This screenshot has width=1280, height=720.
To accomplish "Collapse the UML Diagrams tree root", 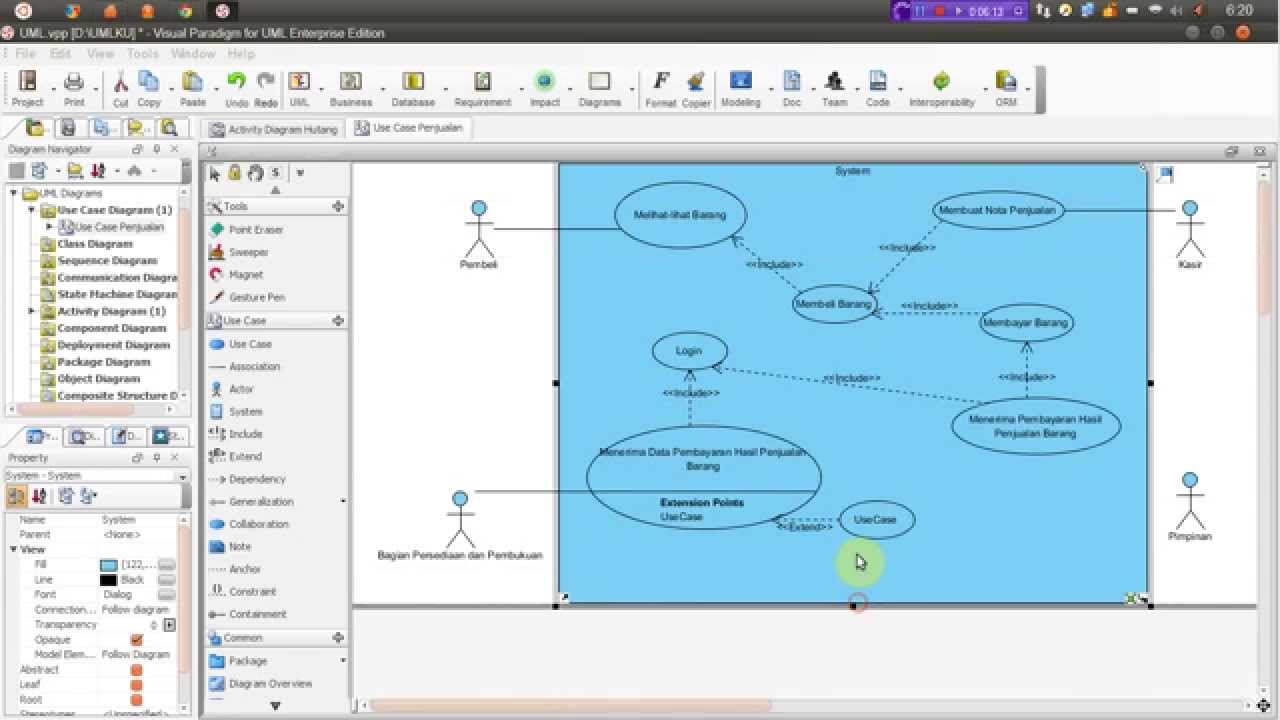I will click(13, 193).
